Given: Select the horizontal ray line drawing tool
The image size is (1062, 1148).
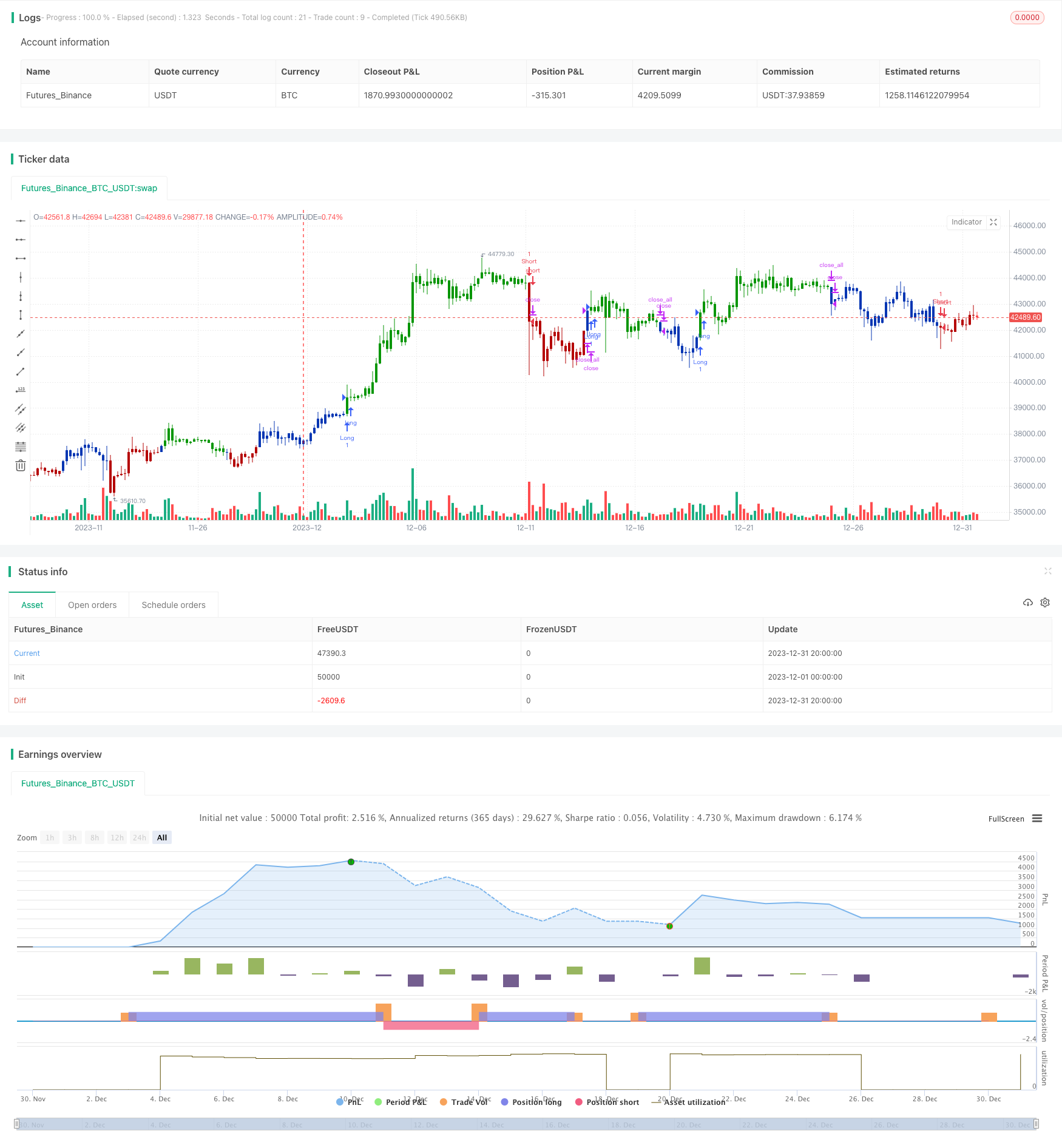Looking at the screenshot, I should tap(21, 240).
